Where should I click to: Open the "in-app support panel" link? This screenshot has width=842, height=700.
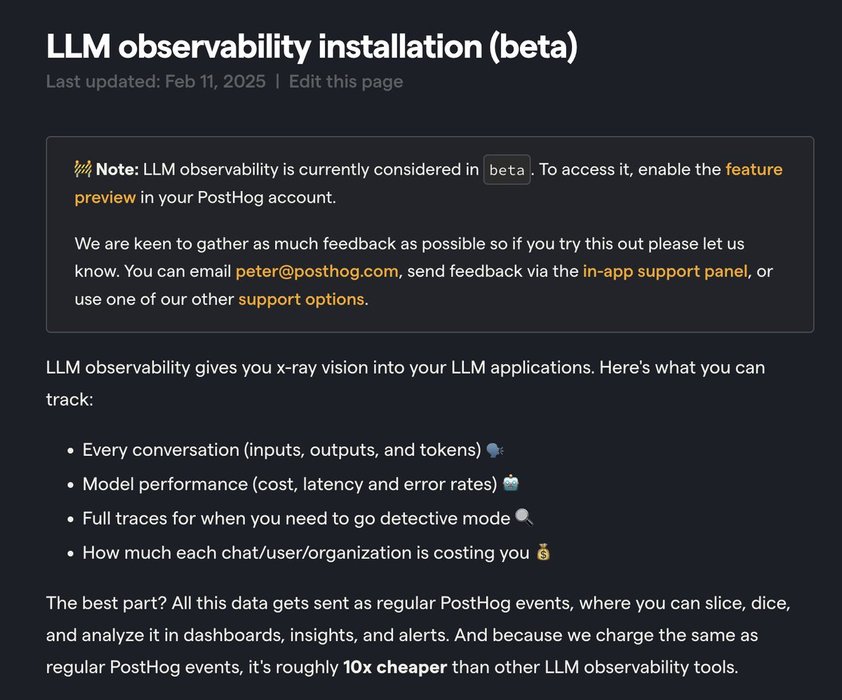tap(665, 271)
